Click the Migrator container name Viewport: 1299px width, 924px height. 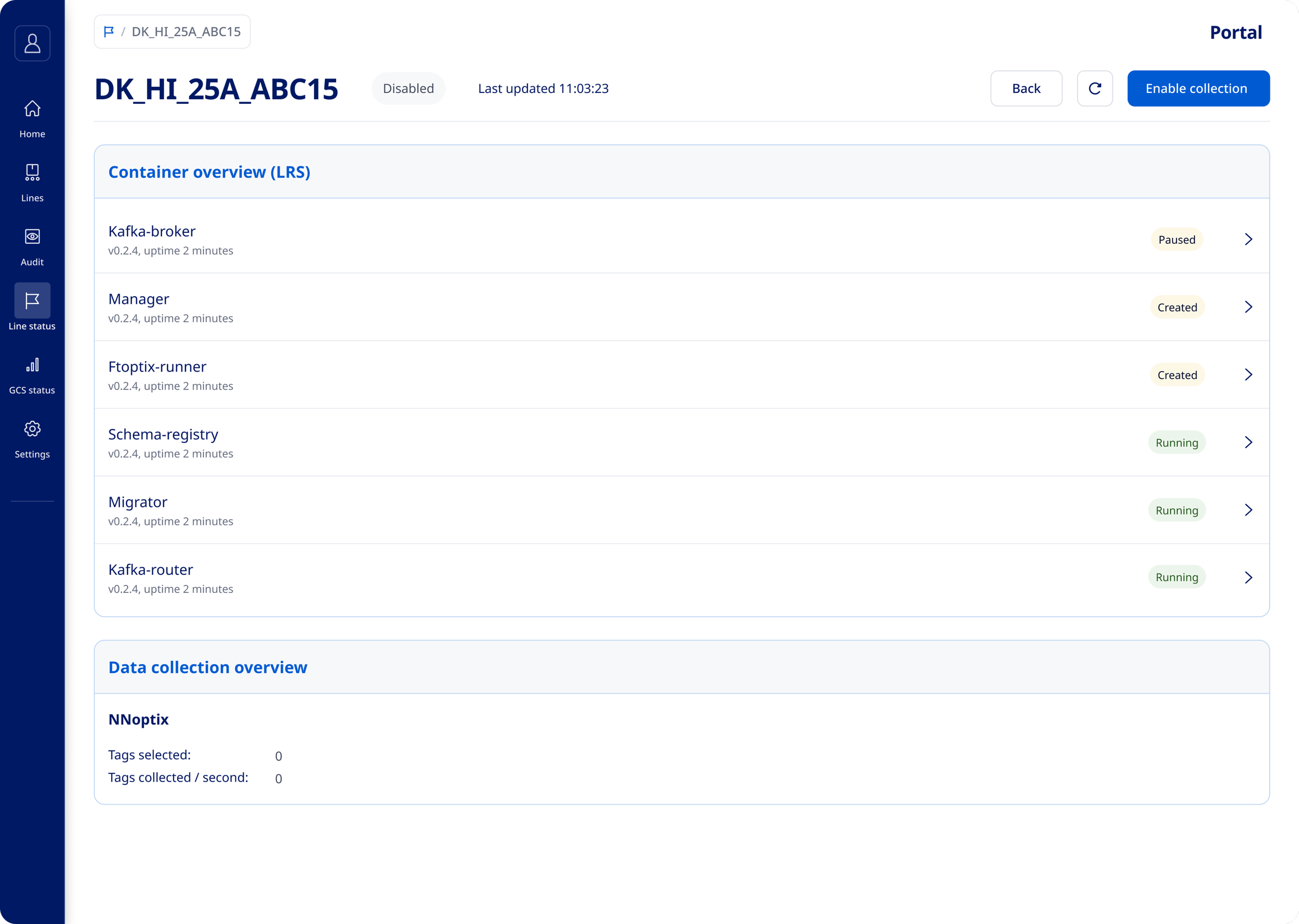[138, 502]
